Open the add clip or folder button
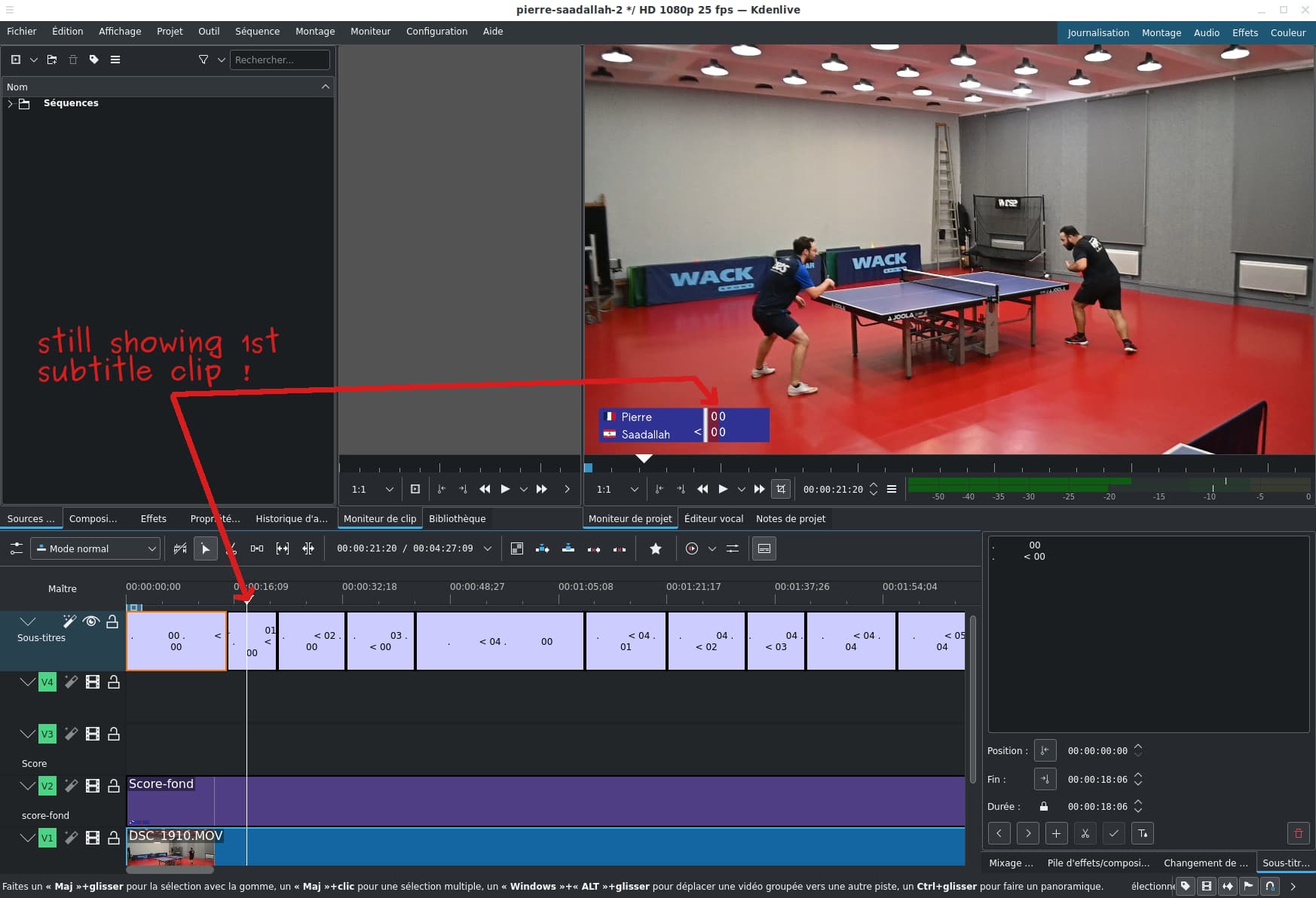Image resolution: width=1316 pixels, height=898 pixels. tap(16, 60)
